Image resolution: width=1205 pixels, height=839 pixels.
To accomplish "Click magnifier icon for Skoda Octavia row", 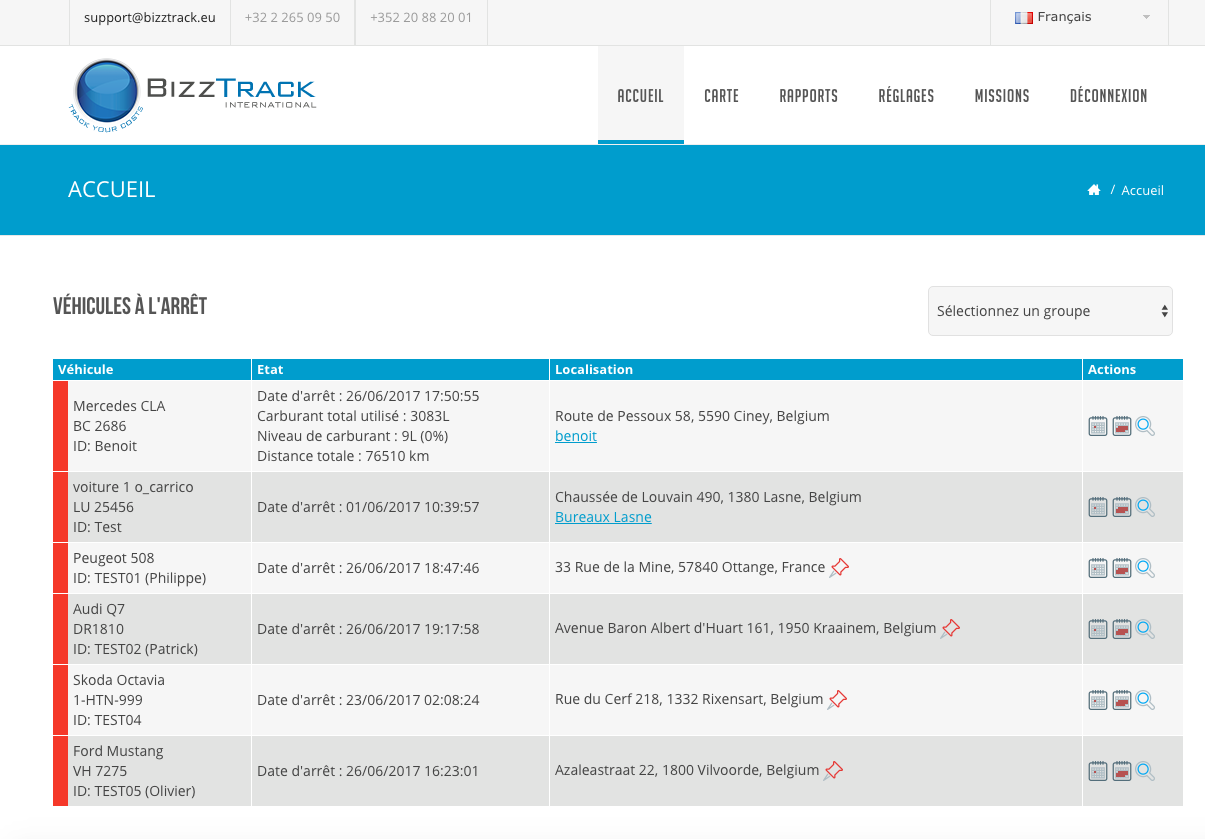I will (1146, 701).
